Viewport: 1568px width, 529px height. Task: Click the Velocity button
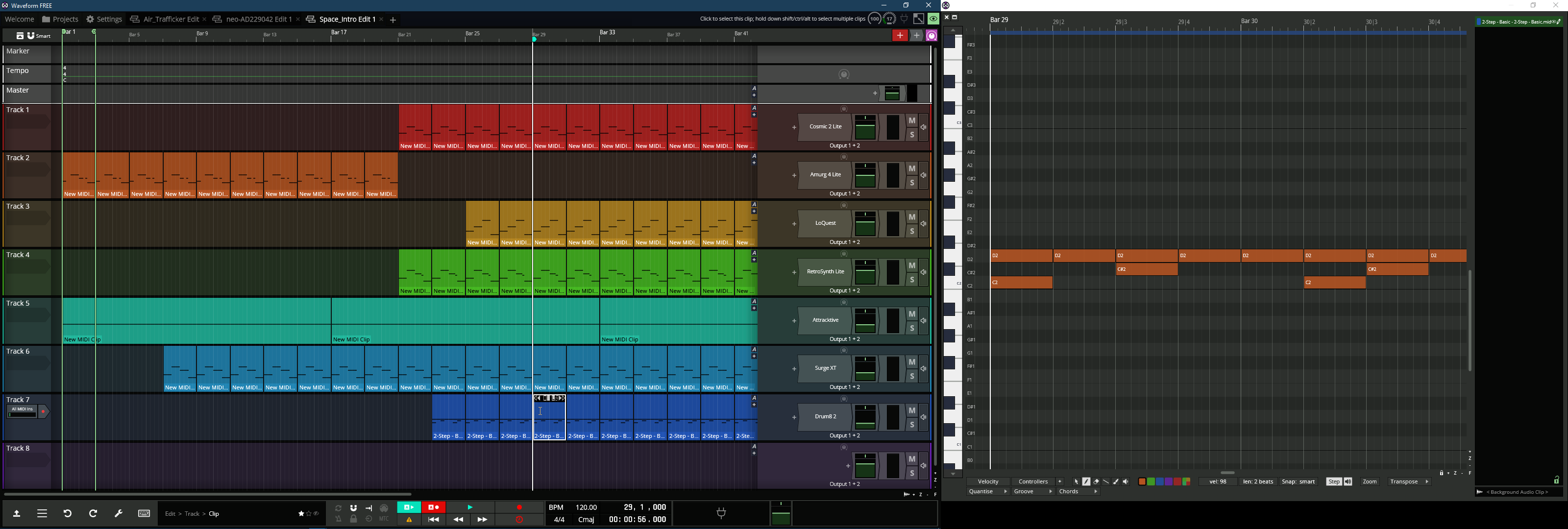(x=988, y=481)
